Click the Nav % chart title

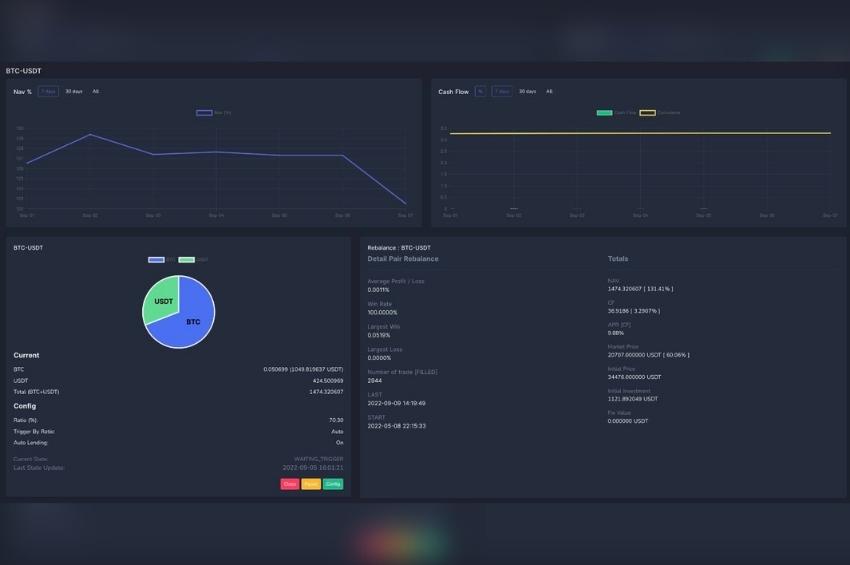22,92
